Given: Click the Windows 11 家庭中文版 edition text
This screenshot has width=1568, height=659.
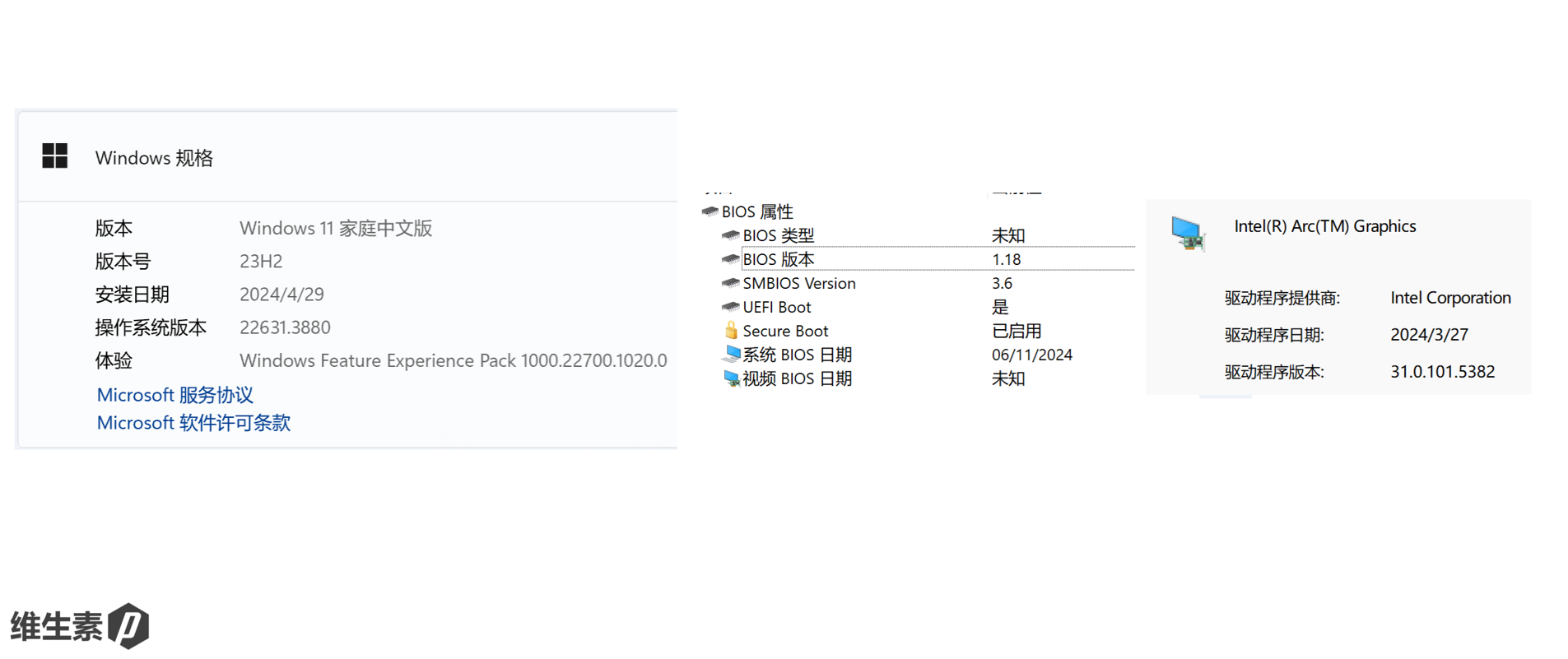Looking at the screenshot, I should pyautogui.click(x=336, y=228).
